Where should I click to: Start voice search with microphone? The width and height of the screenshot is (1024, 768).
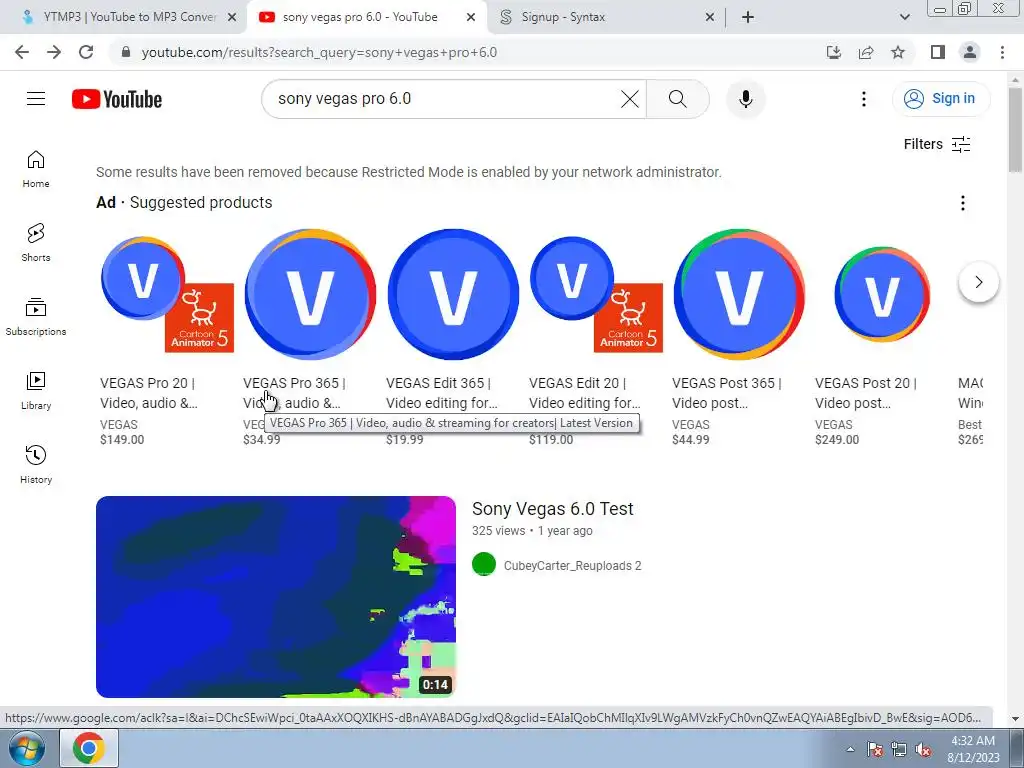(745, 99)
